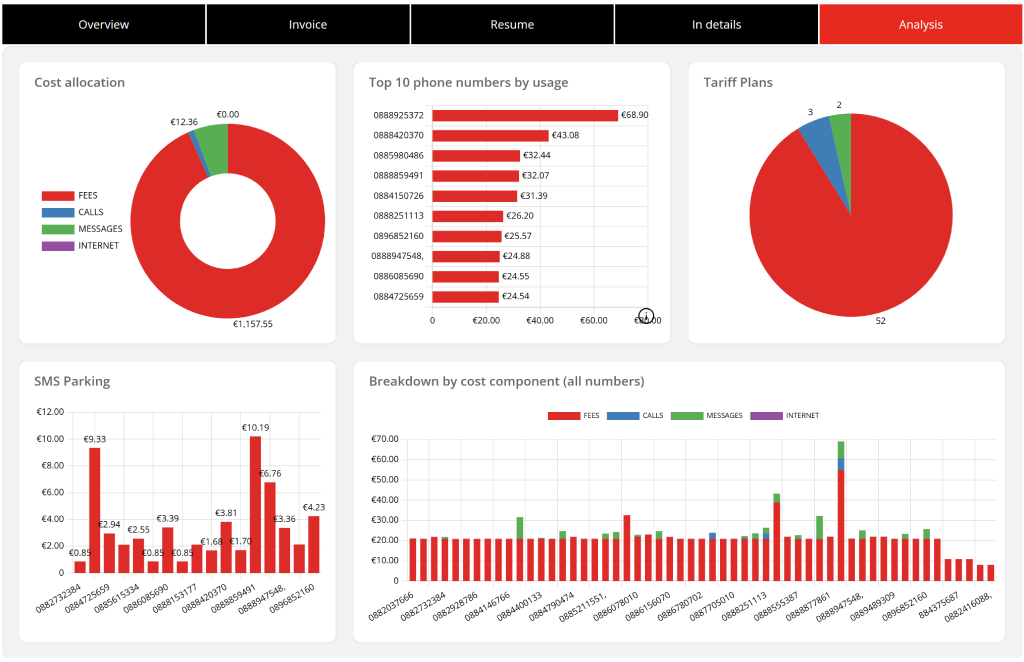
Task: Select the €10.19 bar in SMS Parking
Action: (x=255, y=504)
